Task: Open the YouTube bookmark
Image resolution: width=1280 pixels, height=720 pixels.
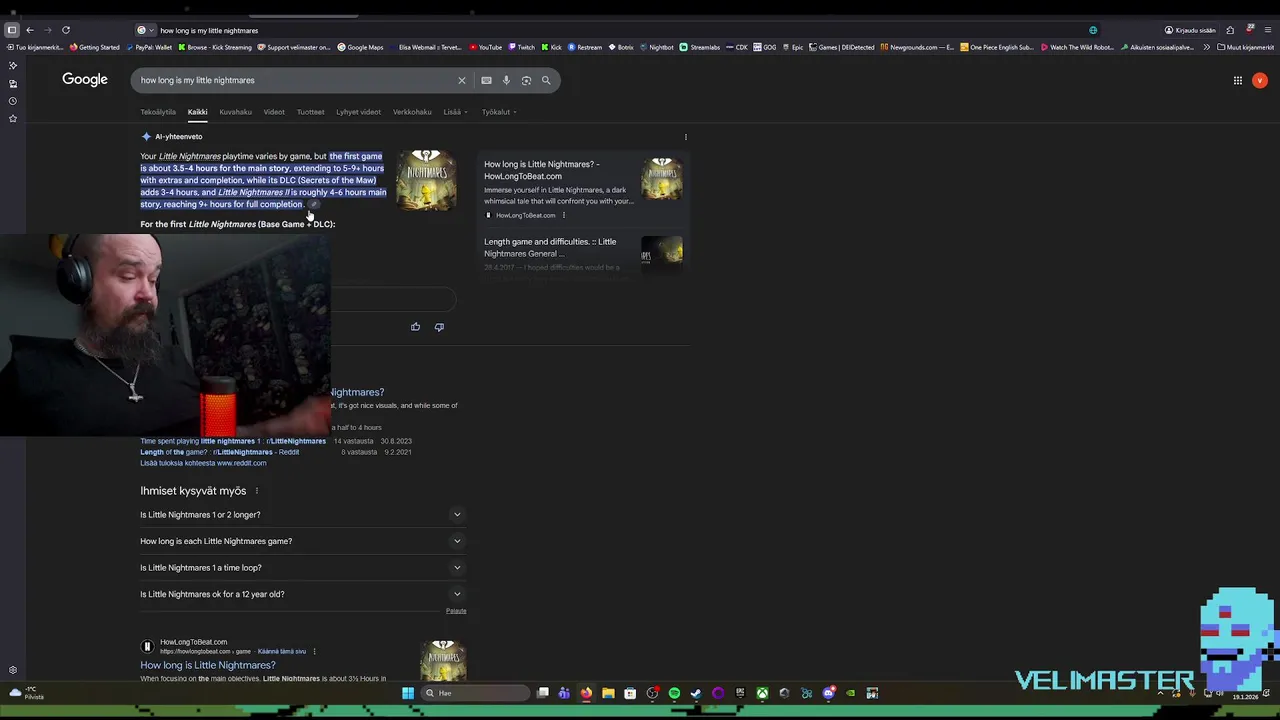Action: click(x=485, y=47)
